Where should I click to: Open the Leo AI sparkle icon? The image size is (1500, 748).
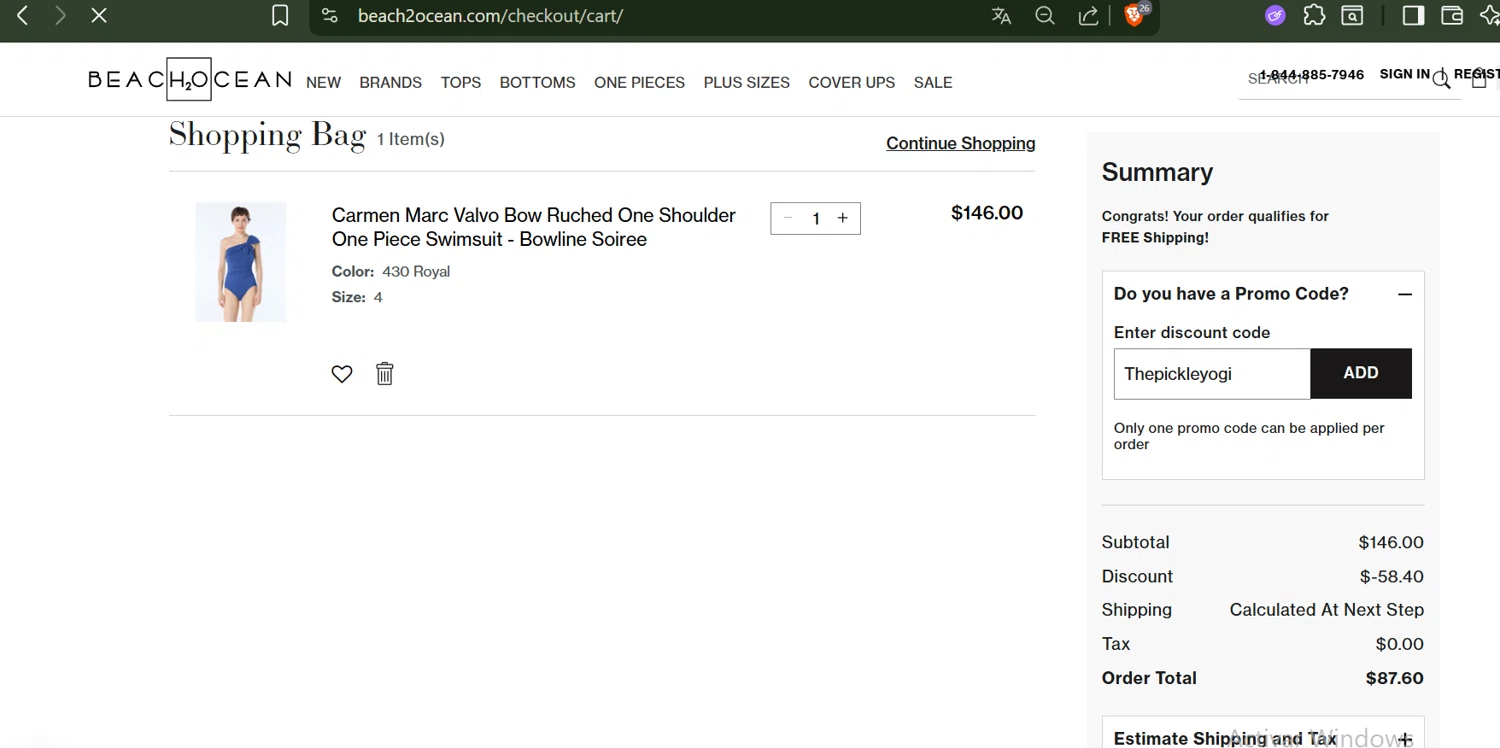point(1489,15)
